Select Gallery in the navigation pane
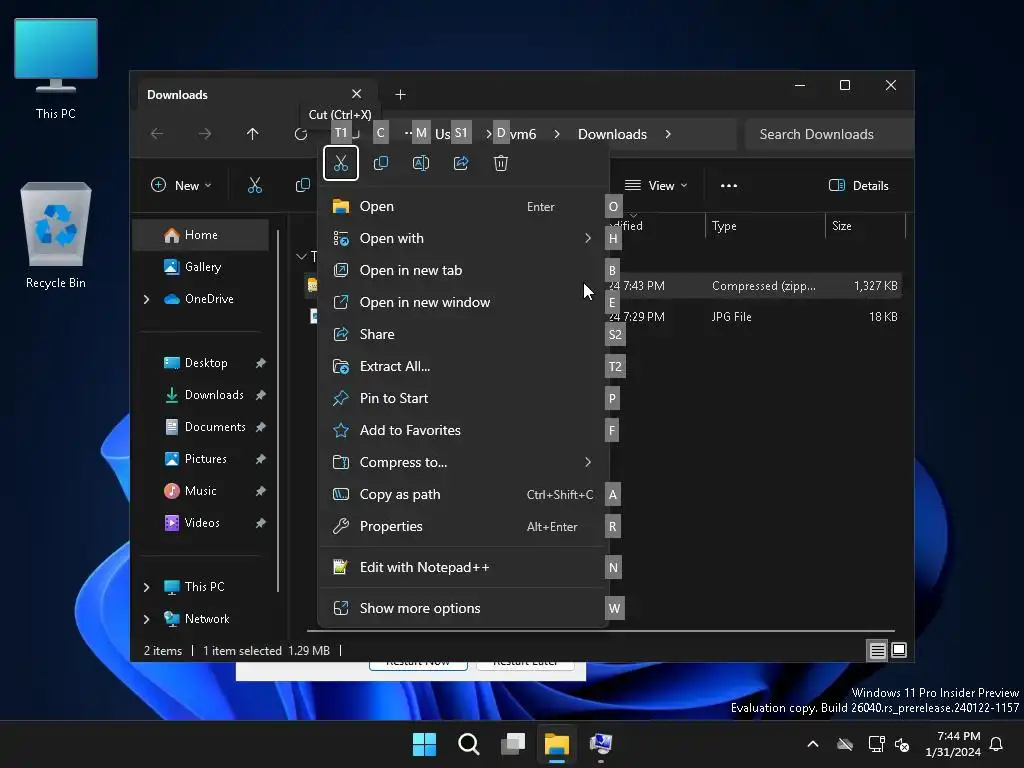The height and width of the screenshot is (768, 1024). [x=200, y=267]
